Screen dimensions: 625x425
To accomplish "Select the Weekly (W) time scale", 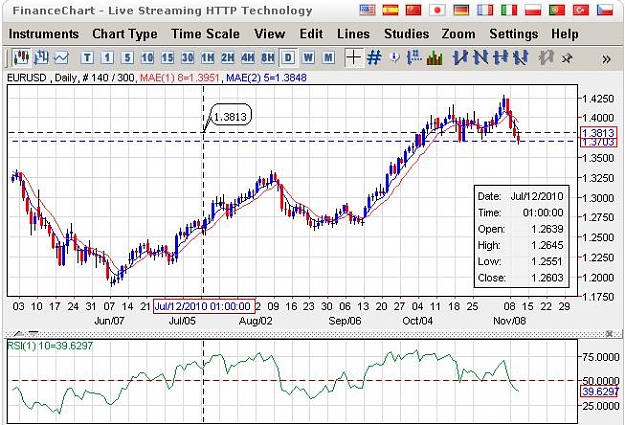I will (308, 58).
